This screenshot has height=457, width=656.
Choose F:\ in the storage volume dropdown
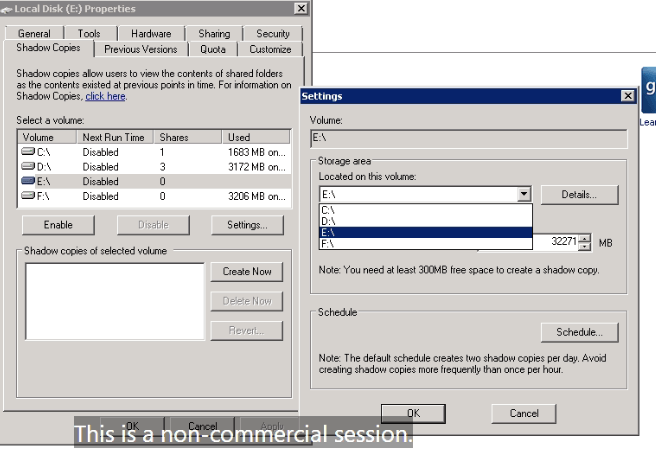(425, 244)
